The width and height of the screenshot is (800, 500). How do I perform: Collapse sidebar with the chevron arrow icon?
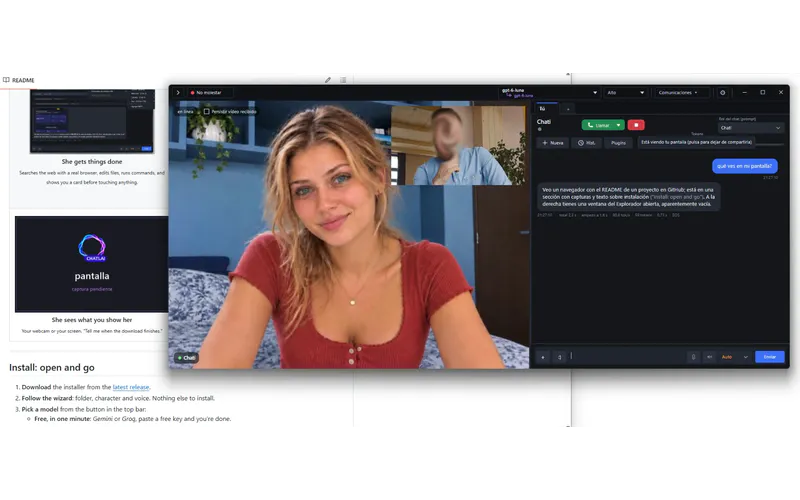coord(178,93)
